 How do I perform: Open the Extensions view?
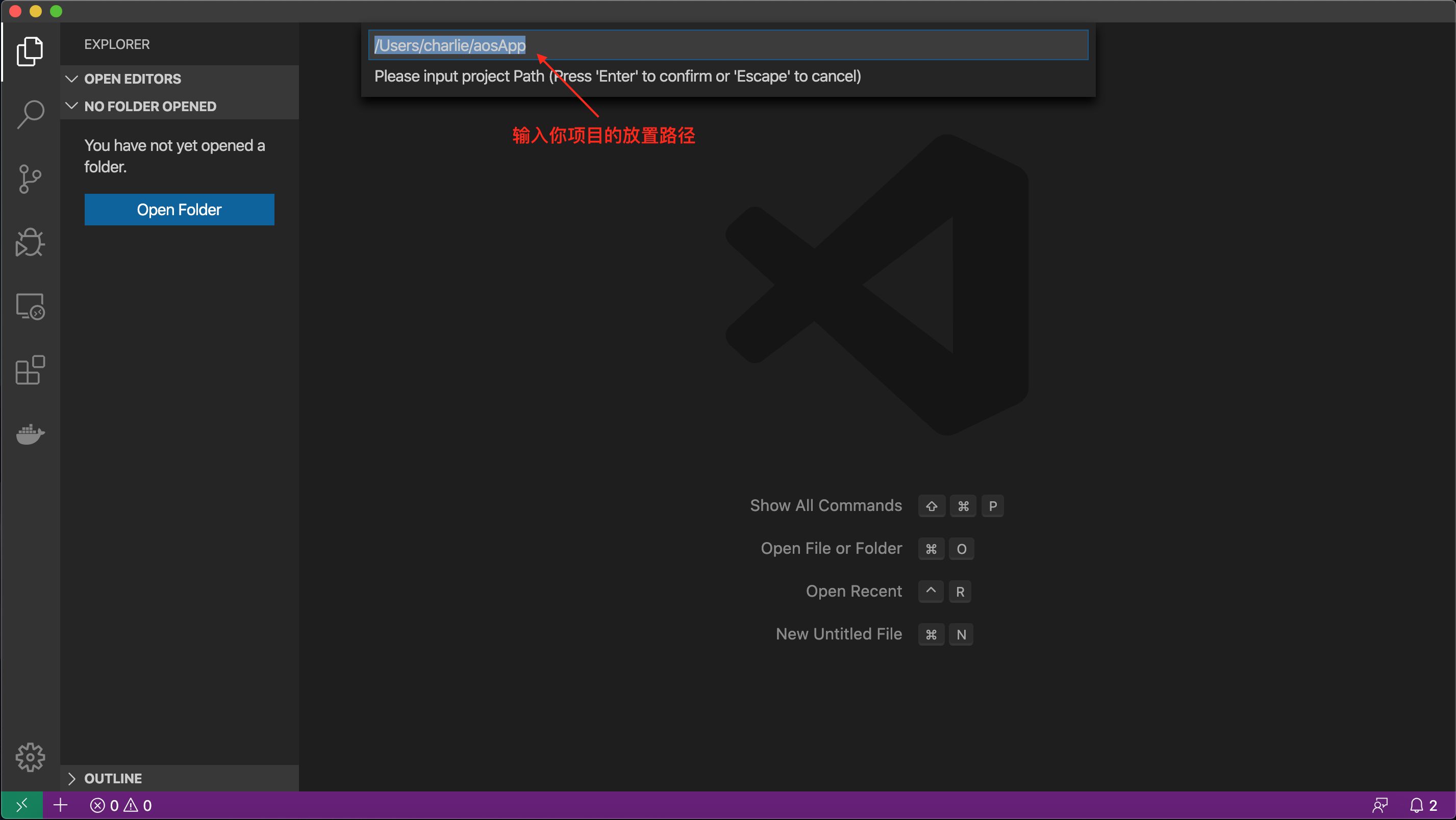(30, 370)
